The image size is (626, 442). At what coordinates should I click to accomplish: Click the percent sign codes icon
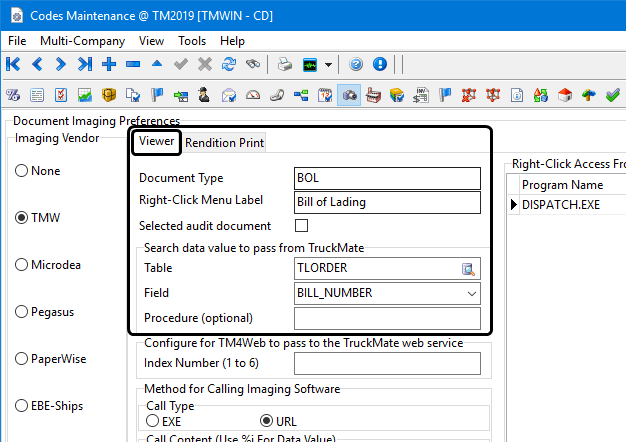[14, 96]
